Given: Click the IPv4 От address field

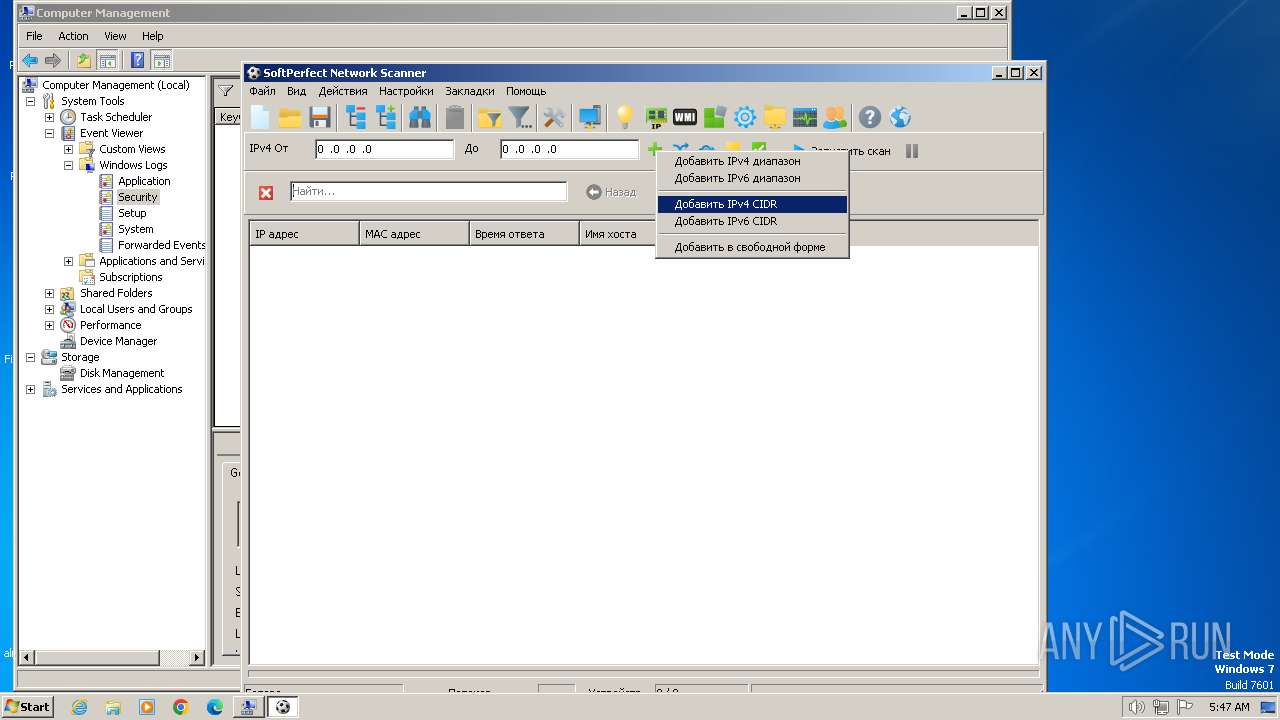Looking at the screenshot, I should pos(384,150).
